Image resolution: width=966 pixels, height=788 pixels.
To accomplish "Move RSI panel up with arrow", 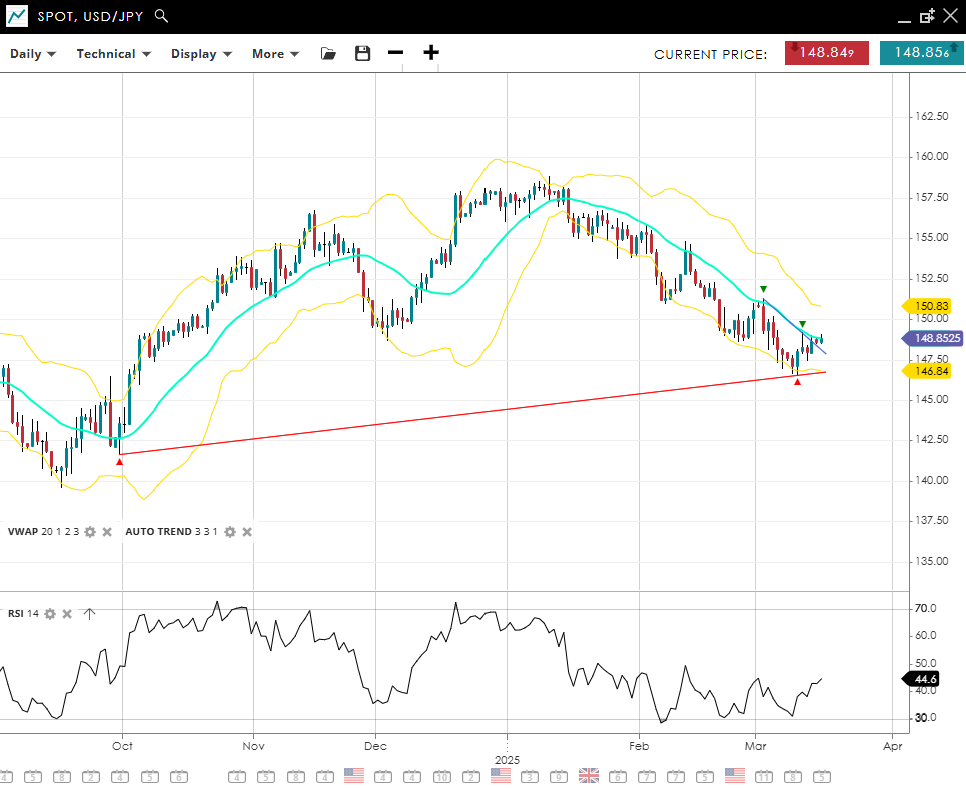I will 89,614.
